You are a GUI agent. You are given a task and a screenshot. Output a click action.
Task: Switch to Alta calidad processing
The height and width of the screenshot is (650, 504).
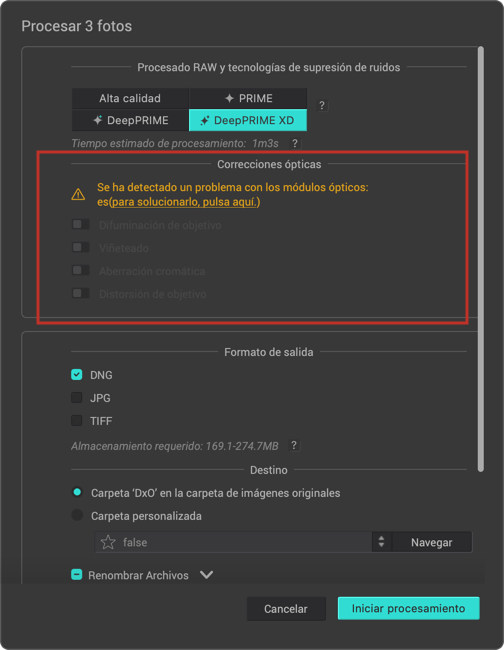tap(130, 98)
